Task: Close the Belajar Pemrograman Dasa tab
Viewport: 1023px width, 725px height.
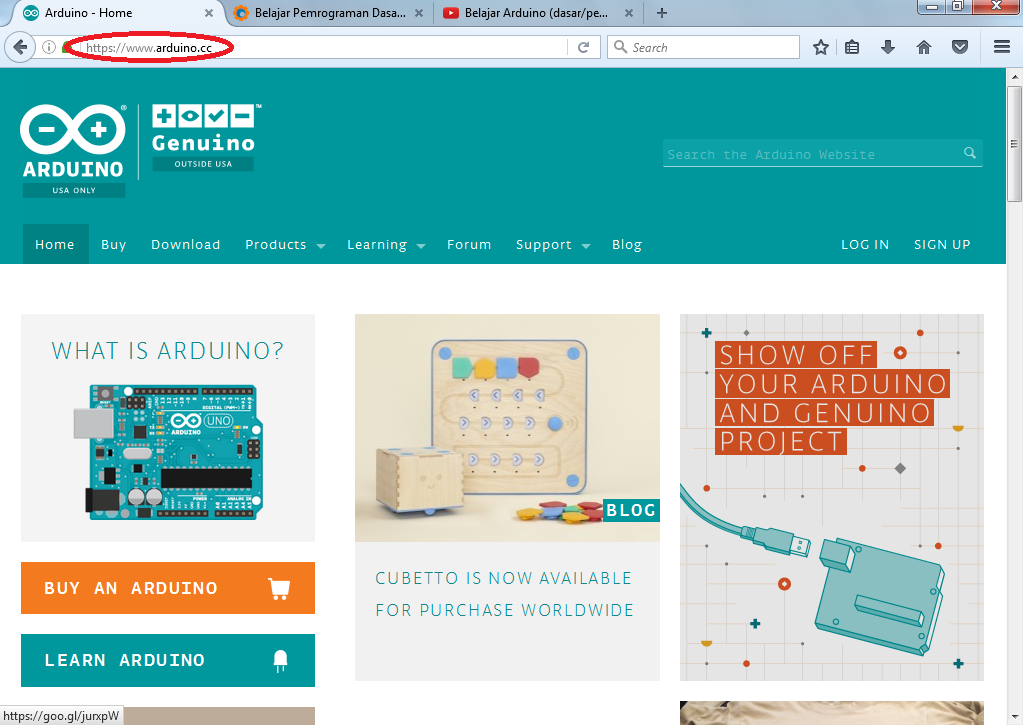Action: [419, 13]
